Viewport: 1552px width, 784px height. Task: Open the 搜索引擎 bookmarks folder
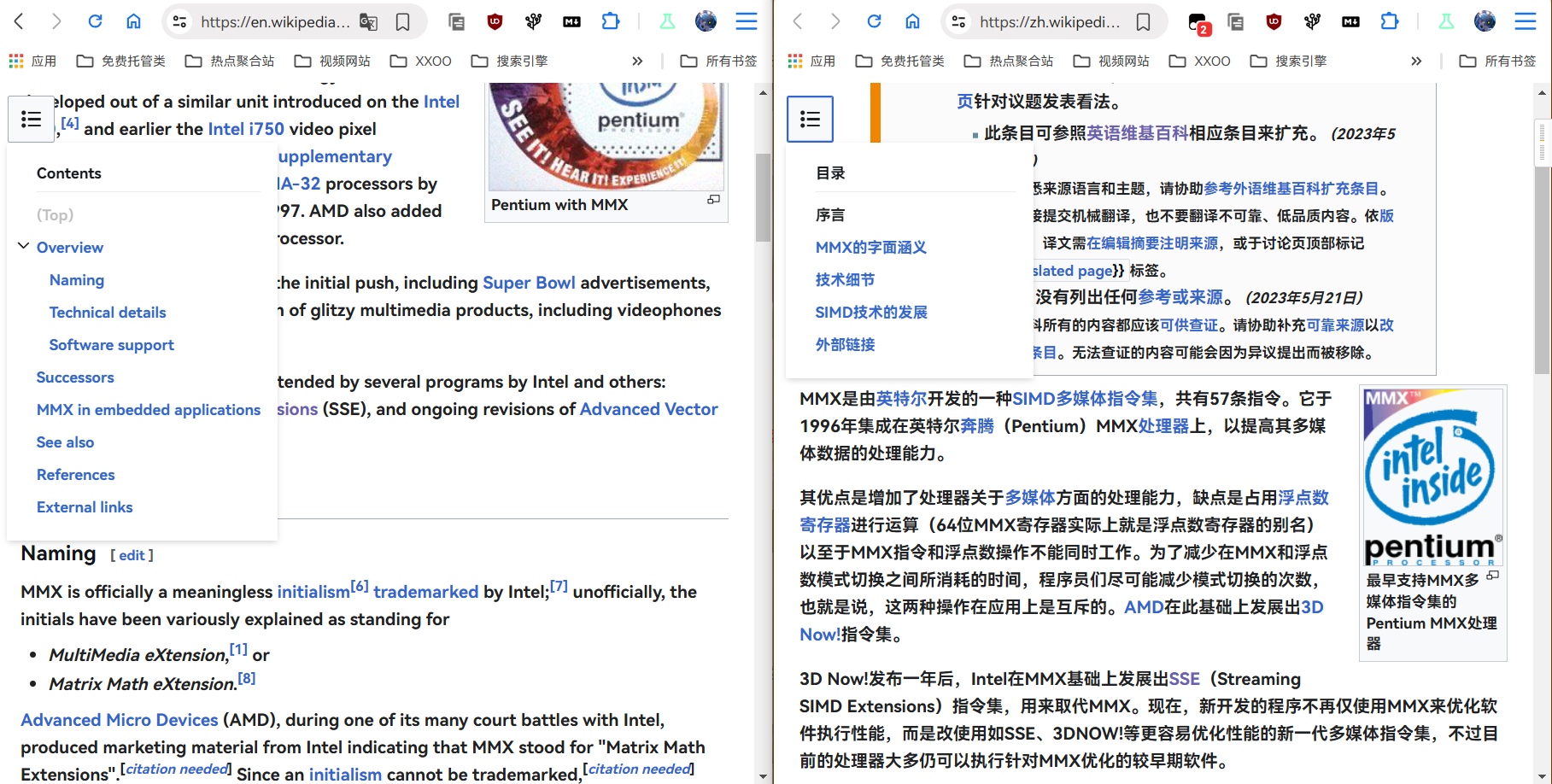(x=509, y=61)
